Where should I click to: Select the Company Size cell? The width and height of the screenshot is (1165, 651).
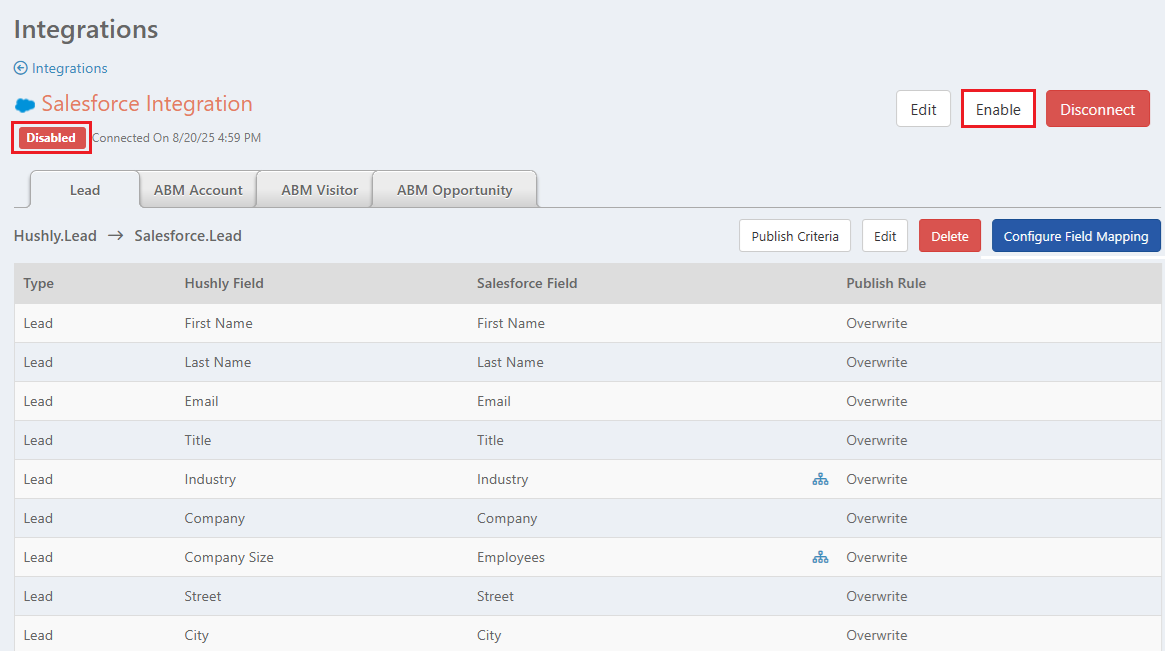coord(229,557)
